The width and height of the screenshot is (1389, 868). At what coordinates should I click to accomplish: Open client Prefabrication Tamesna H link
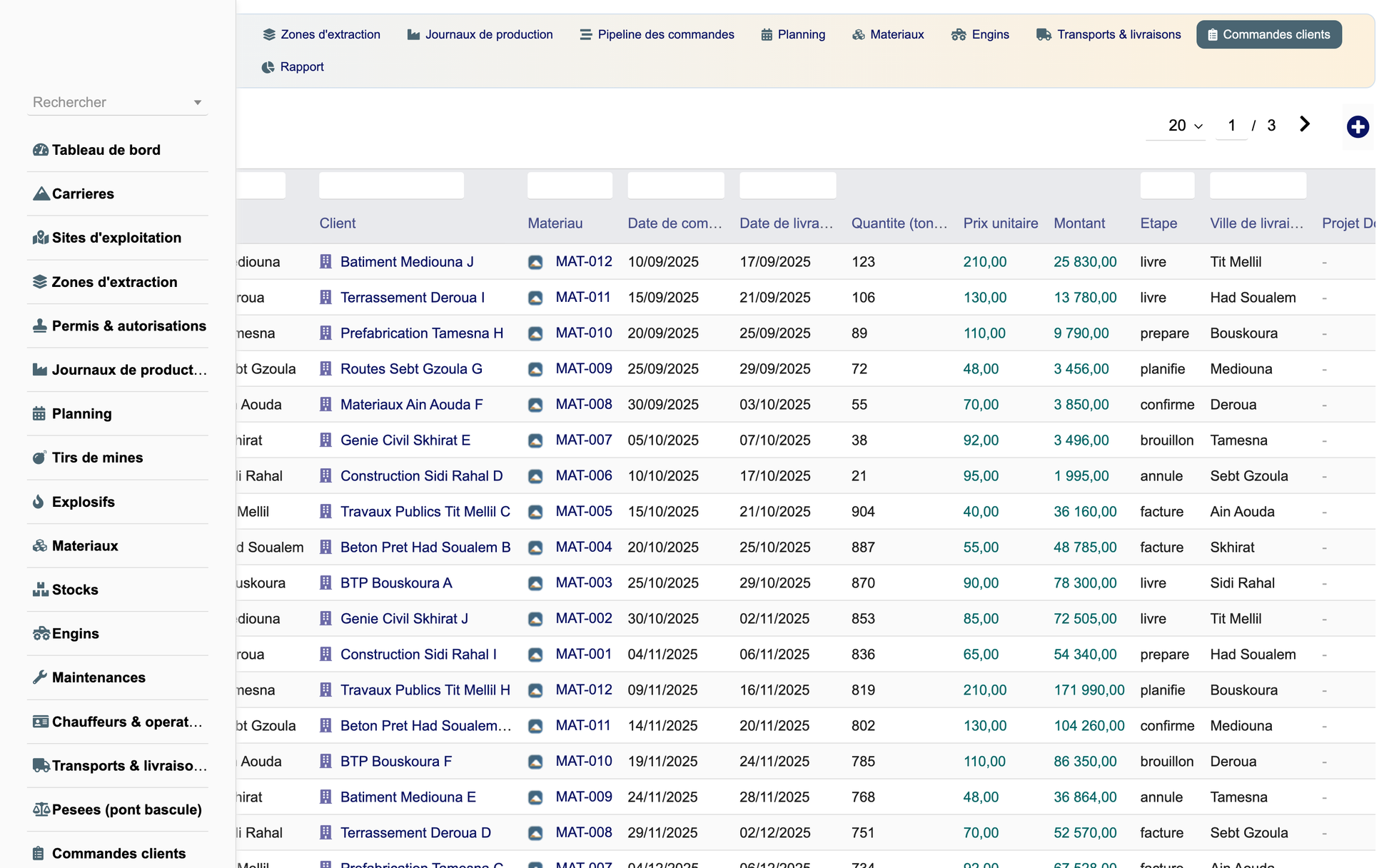[422, 333]
